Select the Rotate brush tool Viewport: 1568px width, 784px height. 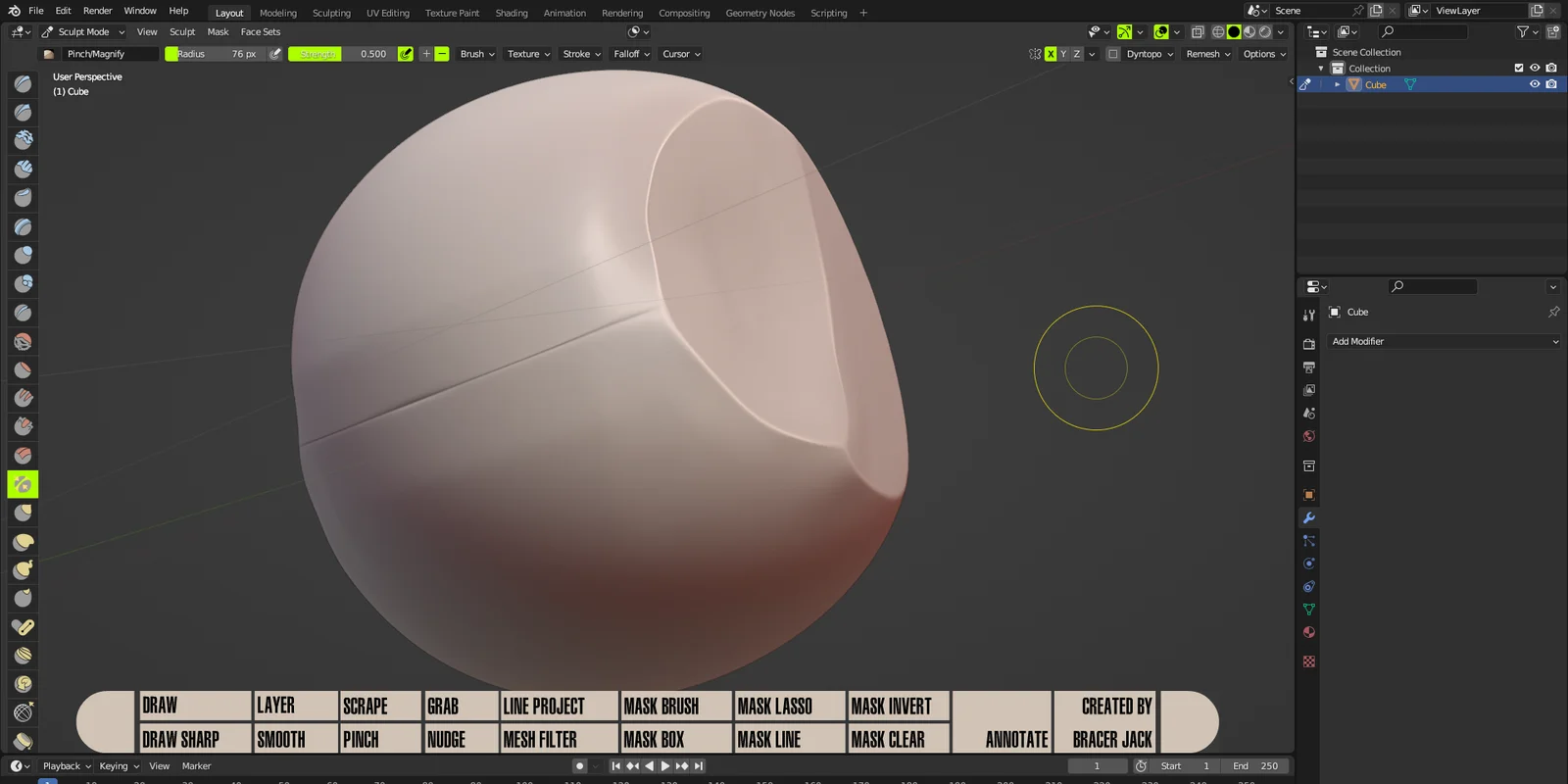pos(23,684)
